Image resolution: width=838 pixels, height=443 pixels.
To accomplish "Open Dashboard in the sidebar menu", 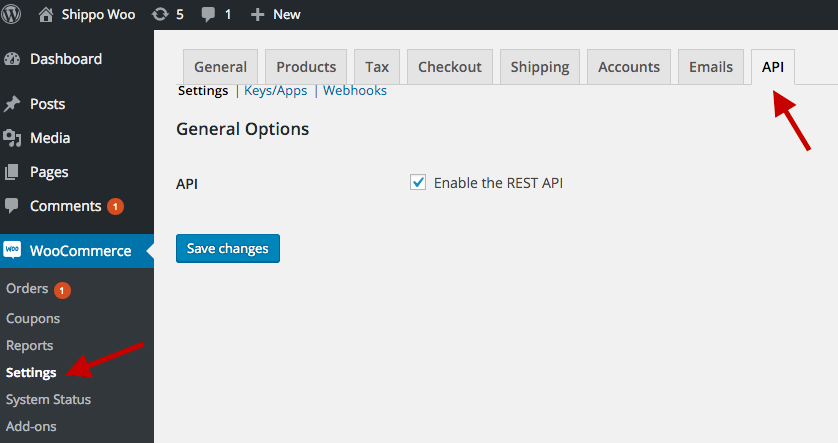I will click(x=66, y=59).
